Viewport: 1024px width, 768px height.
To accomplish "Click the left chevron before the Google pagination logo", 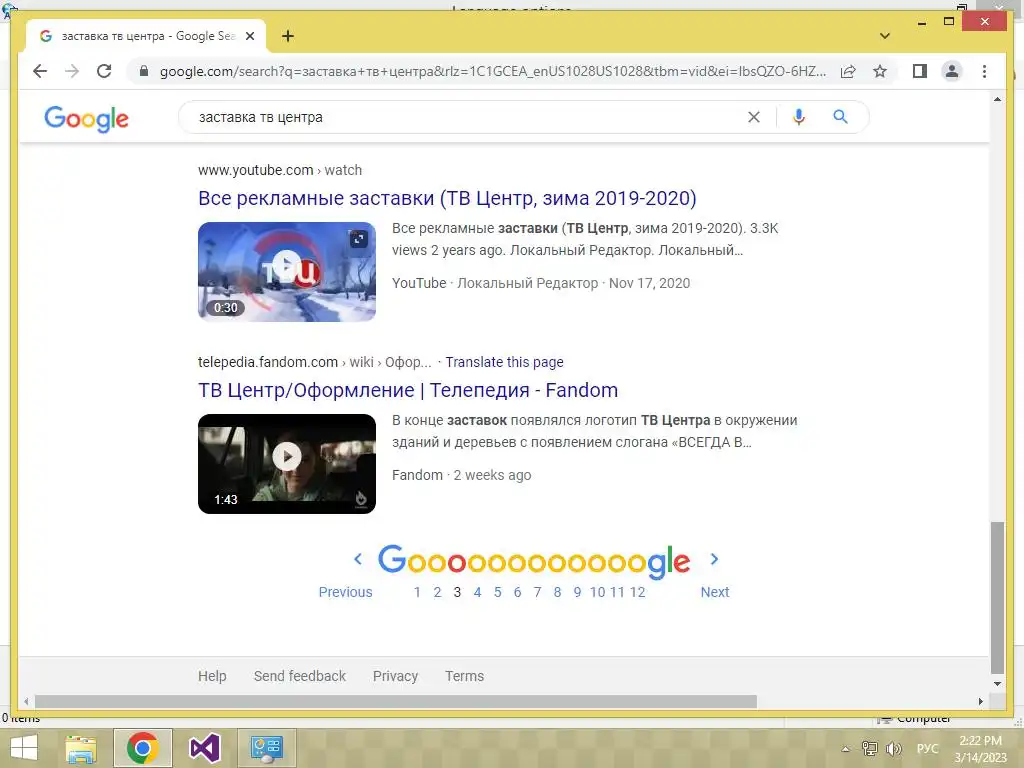I will pos(358,559).
